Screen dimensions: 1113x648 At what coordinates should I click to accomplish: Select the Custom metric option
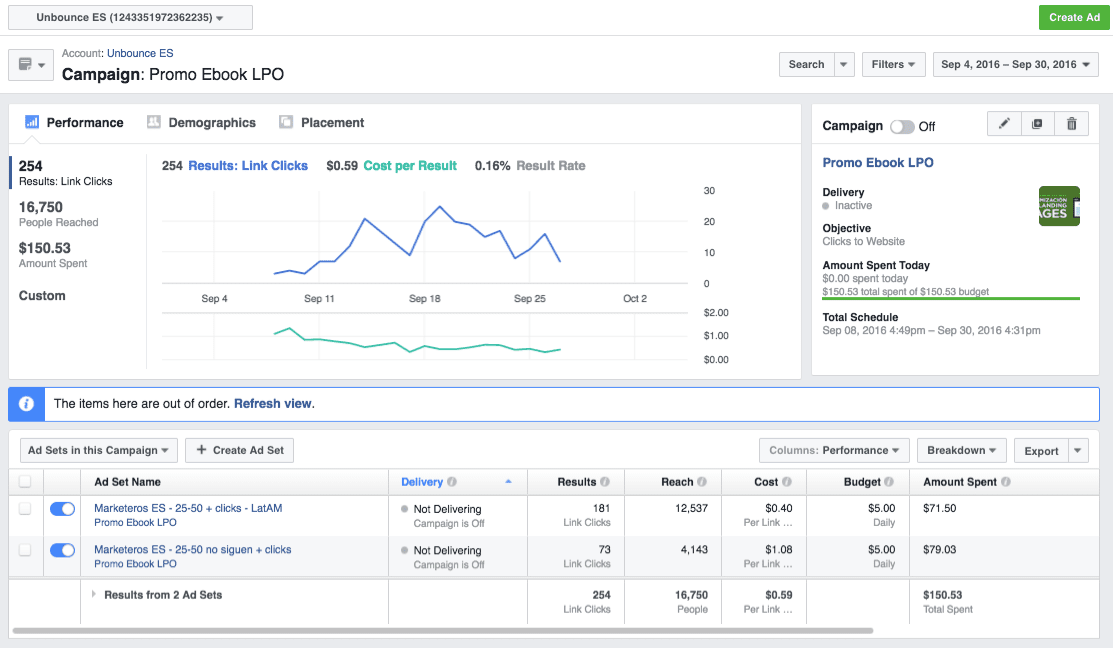click(42, 296)
